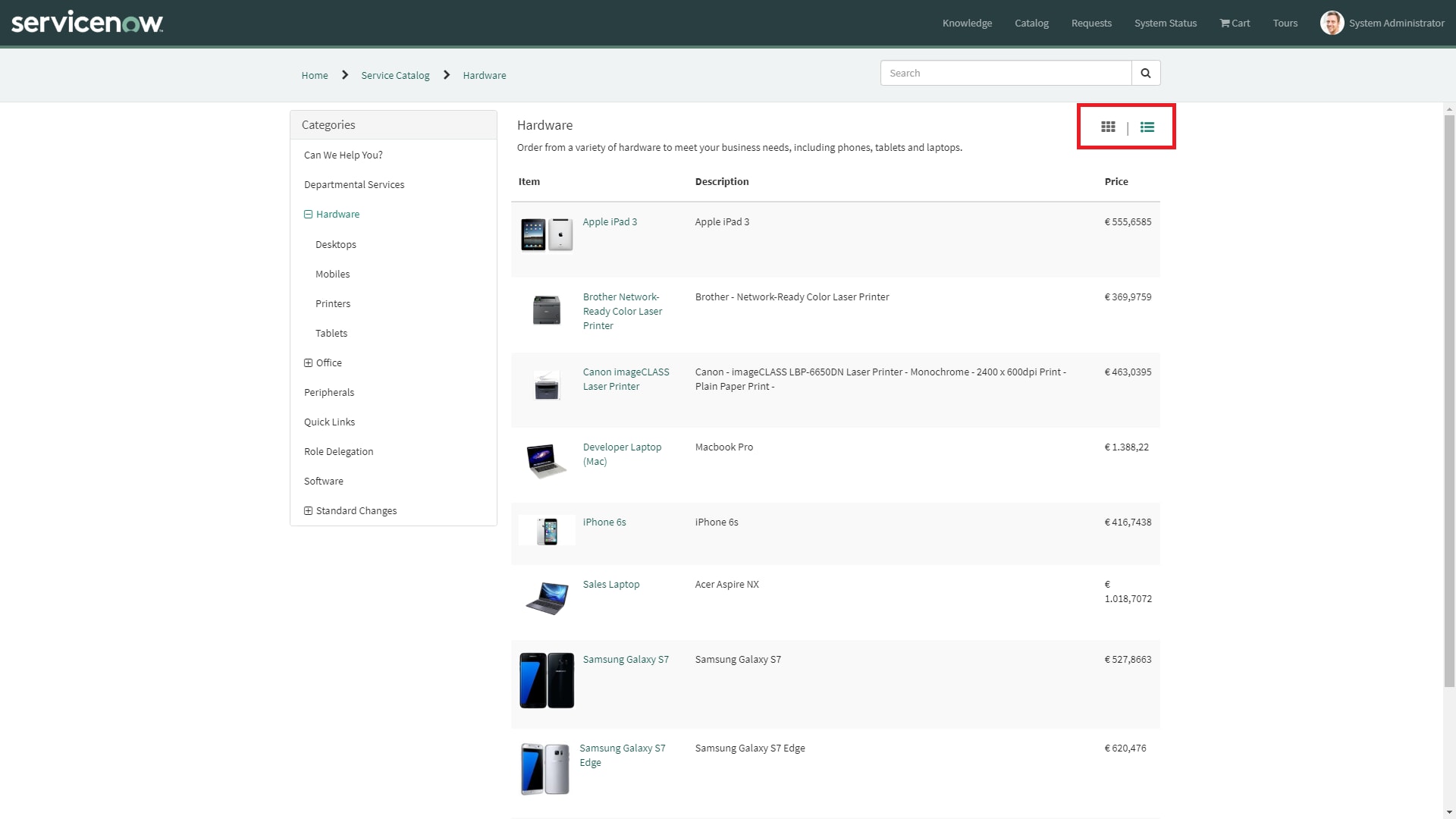Click the page vertical scrollbar
The image size is (1456, 819).
click(x=1449, y=402)
